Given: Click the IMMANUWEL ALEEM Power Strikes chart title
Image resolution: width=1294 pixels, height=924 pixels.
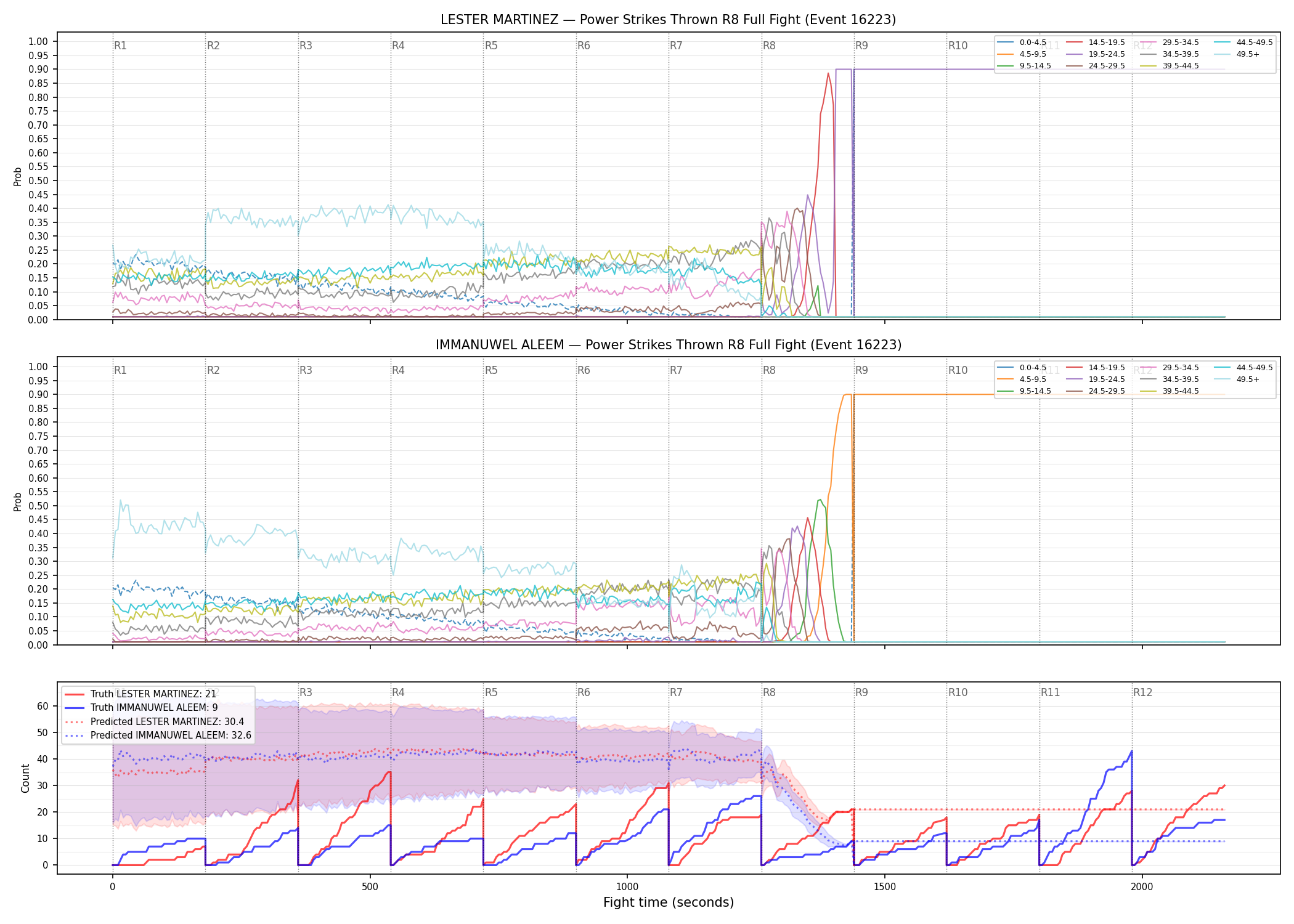Looking at the screenshot, I should pos(669,345).
